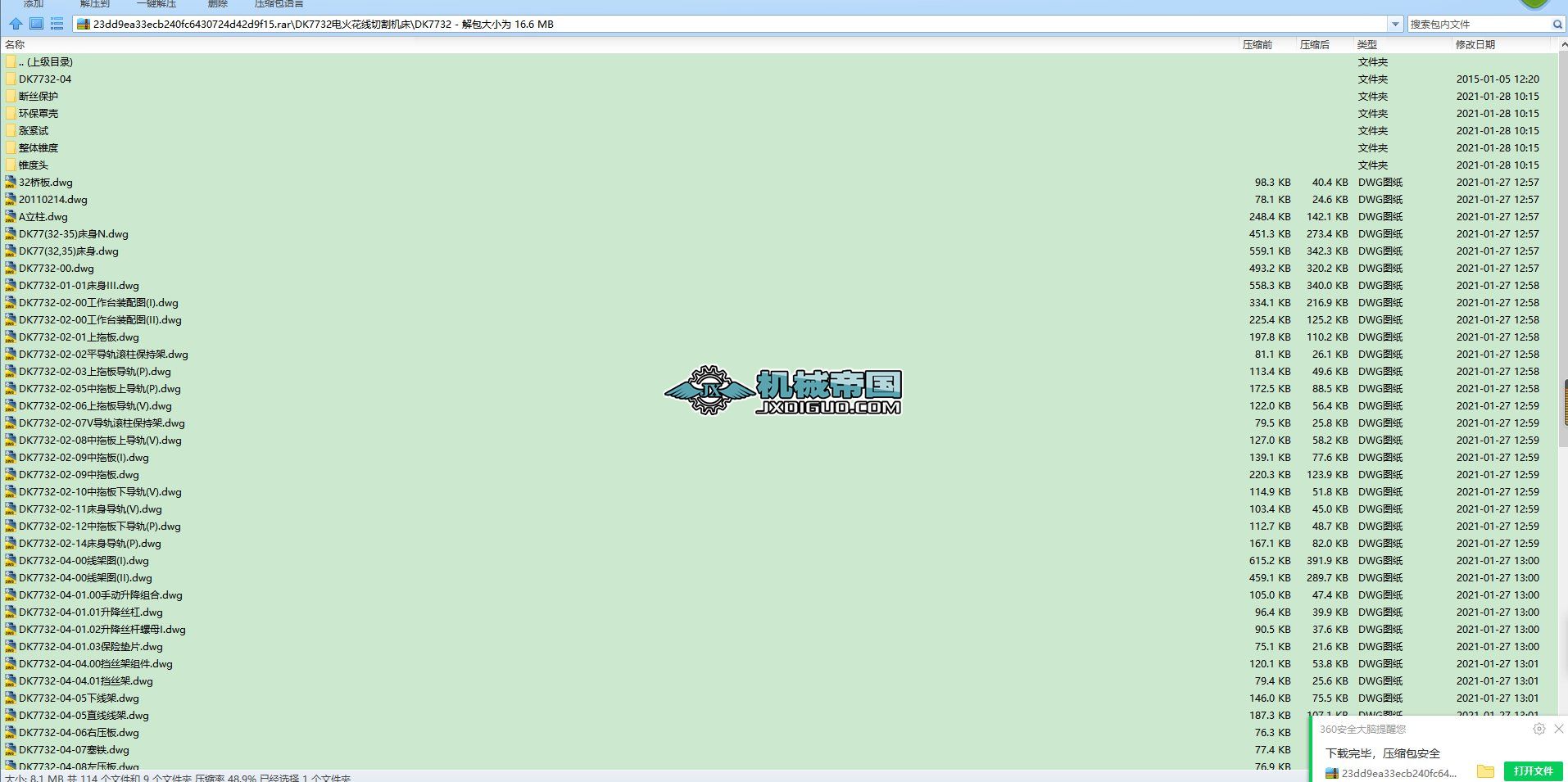Click the DWG icon of DK77(32-35)床身N.dwg
1568x782 pixels.
coord(11,234)
